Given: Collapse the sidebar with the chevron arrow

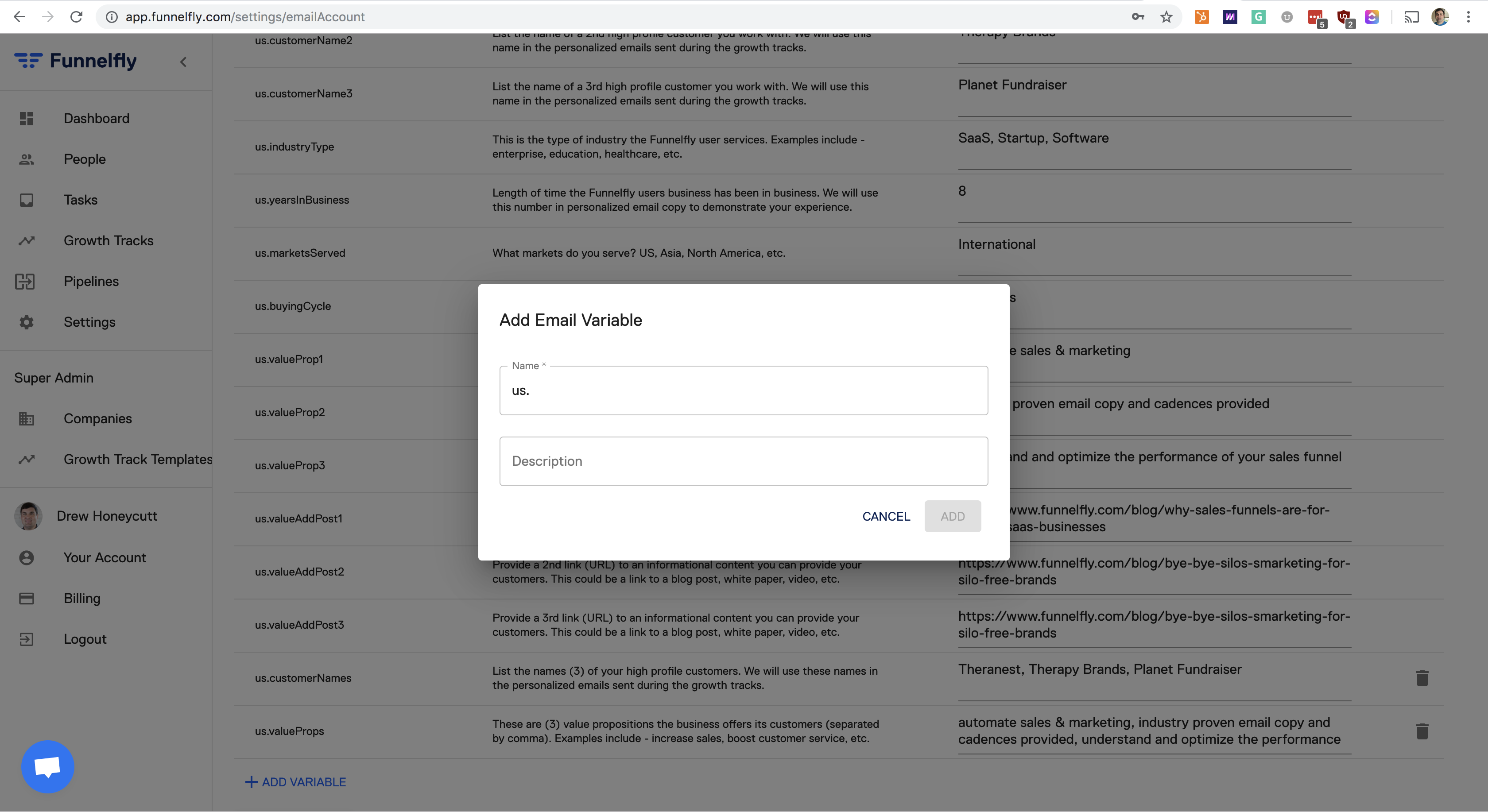Looking at the screenshot, I should pyautogui.click(x=183, y=62).
